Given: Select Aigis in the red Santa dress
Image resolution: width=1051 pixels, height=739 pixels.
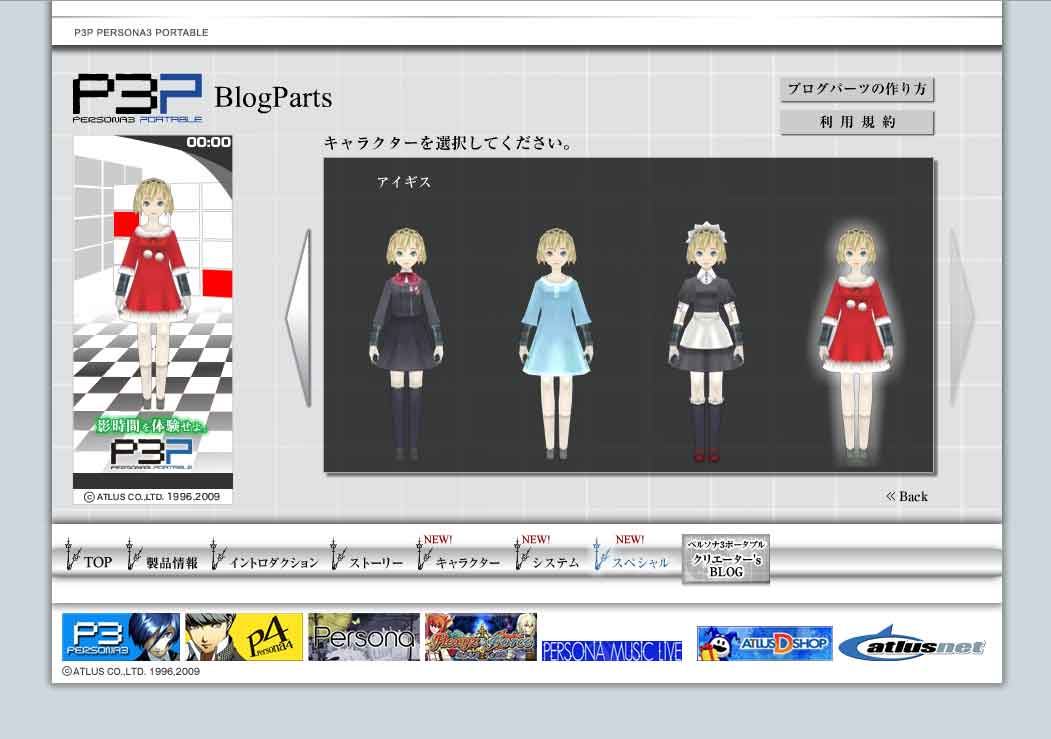Looking at the screenshot, I should coord(856,344).
